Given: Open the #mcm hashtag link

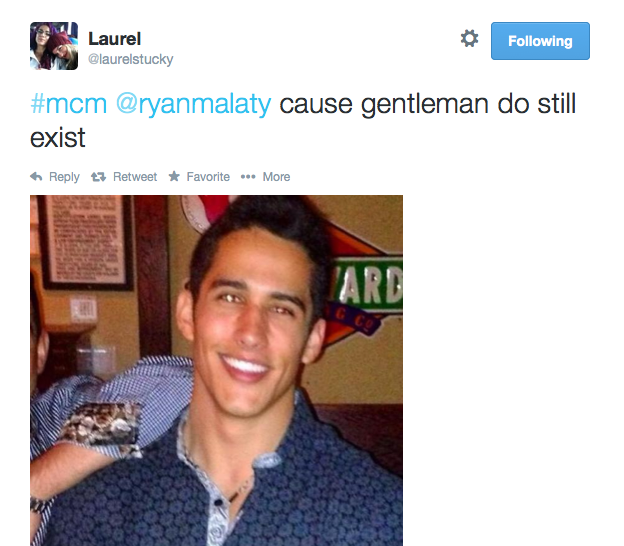Looking at the screenshot, I should click(68, 104).
